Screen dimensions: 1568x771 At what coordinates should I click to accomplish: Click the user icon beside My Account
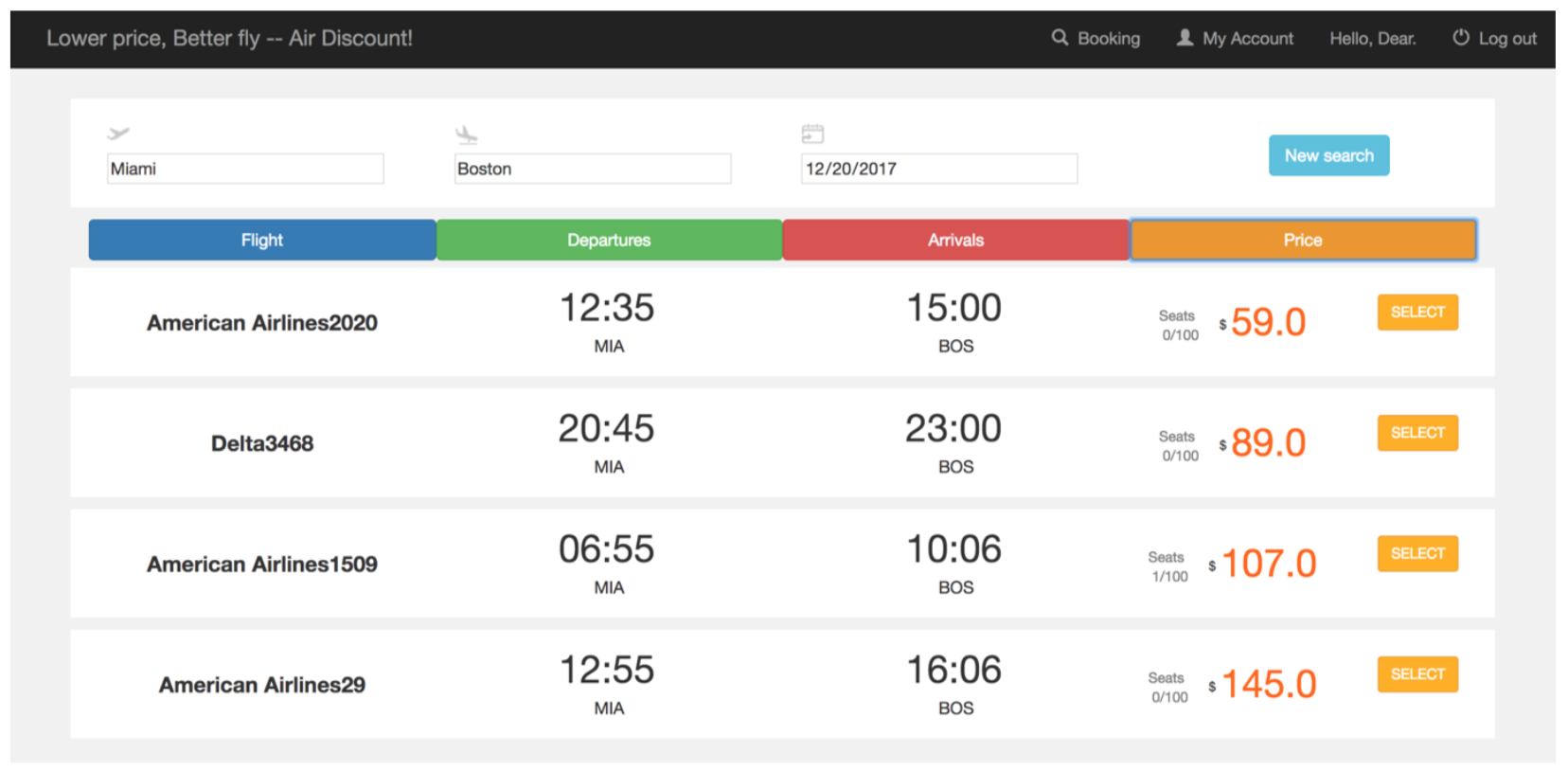1185,37
